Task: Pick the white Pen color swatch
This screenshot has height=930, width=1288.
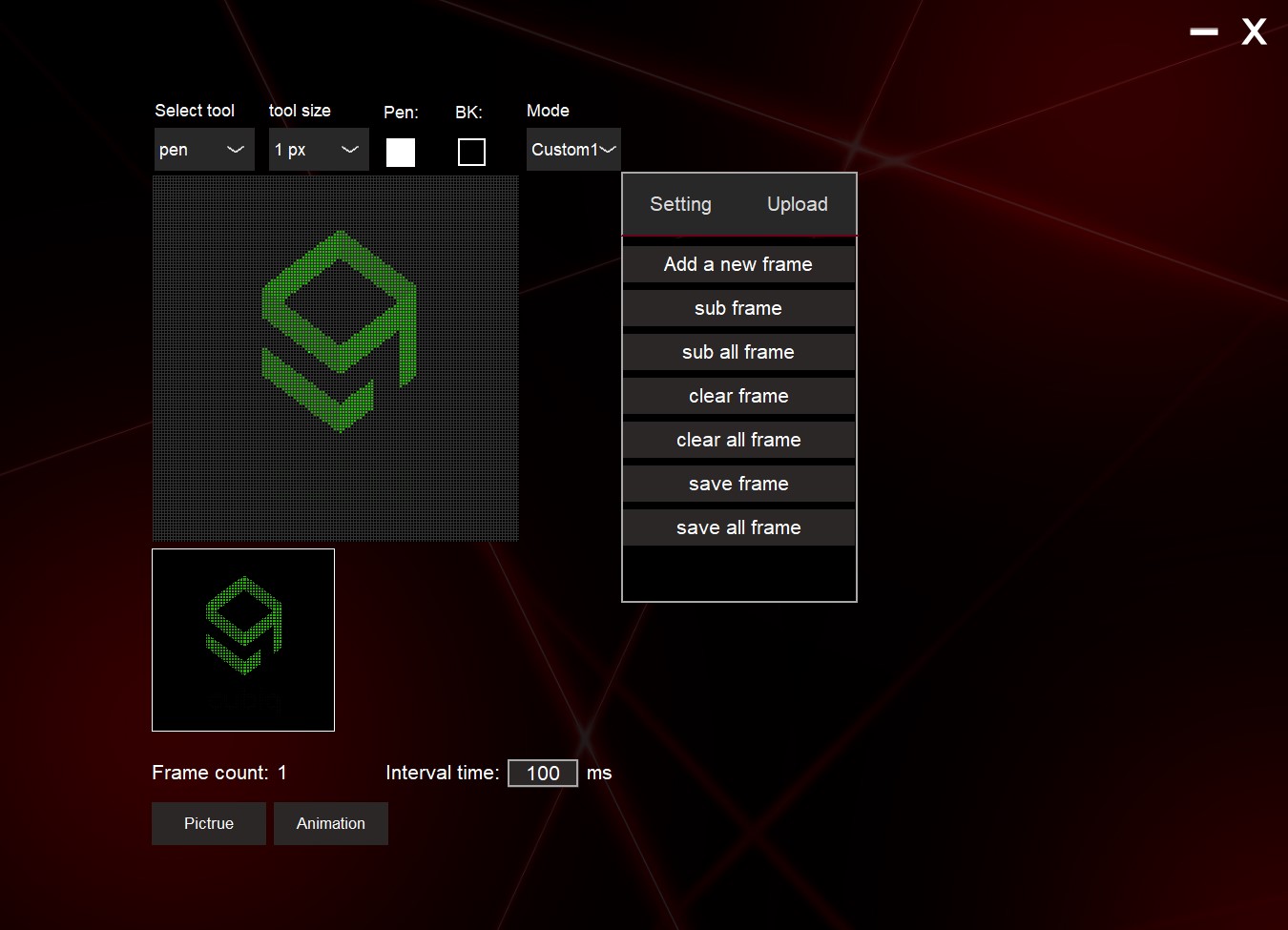Action: coord(401,153)
